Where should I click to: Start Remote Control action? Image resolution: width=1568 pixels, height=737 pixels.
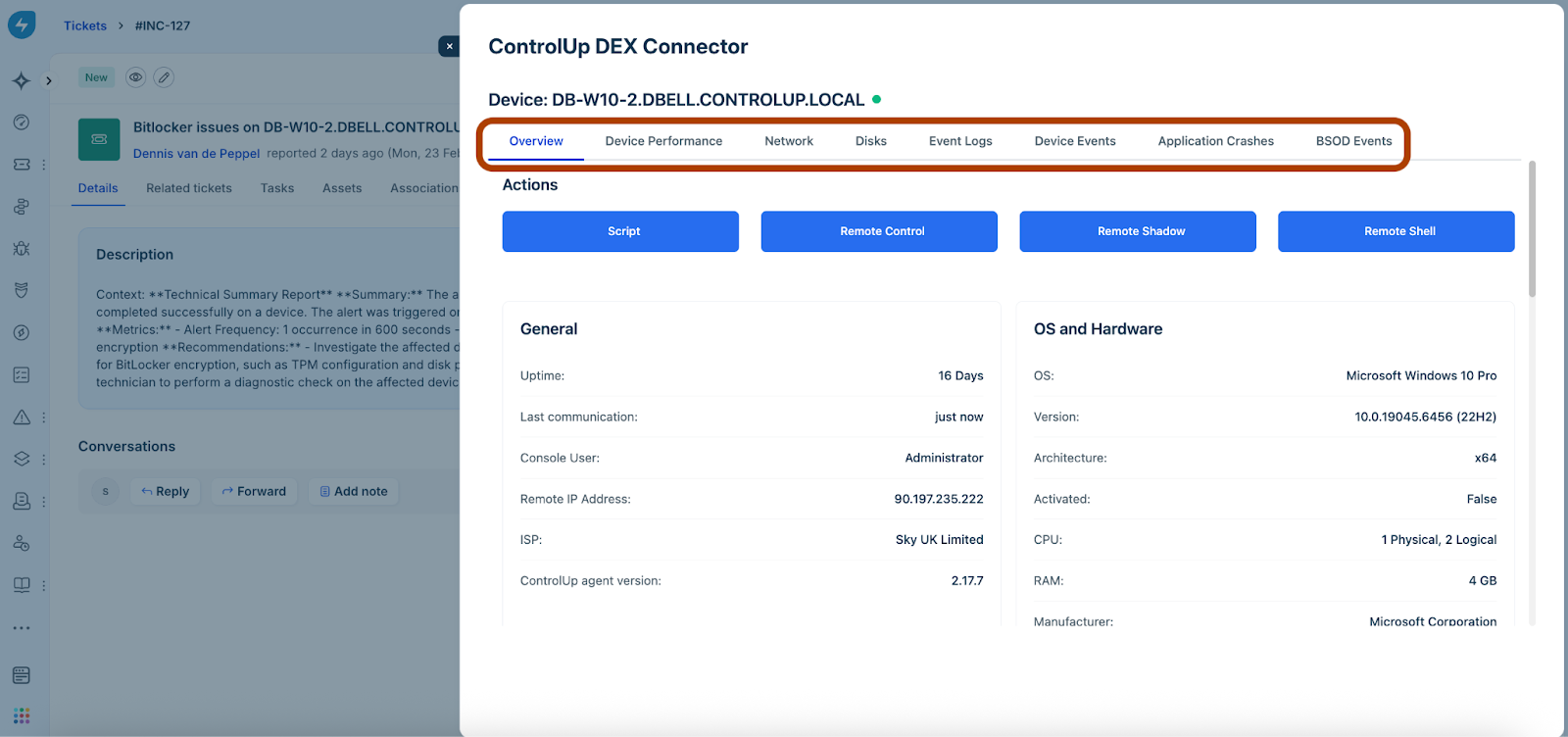tap(879, 231)
